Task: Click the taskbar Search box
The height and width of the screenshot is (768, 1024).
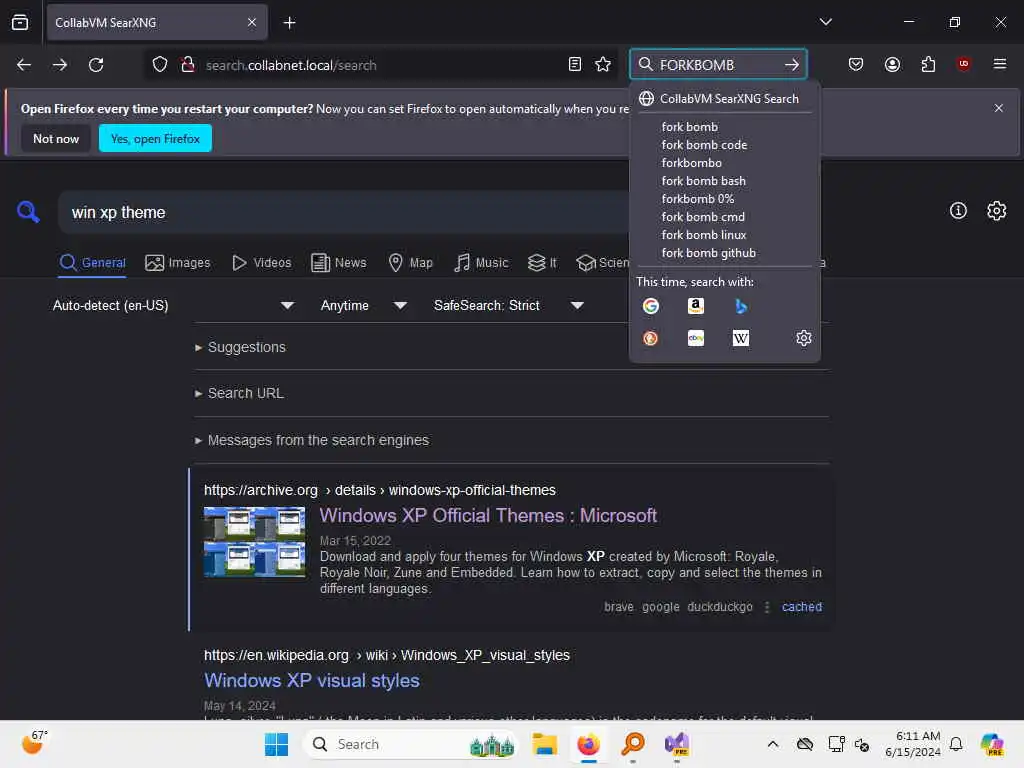Action: [411, 744]
